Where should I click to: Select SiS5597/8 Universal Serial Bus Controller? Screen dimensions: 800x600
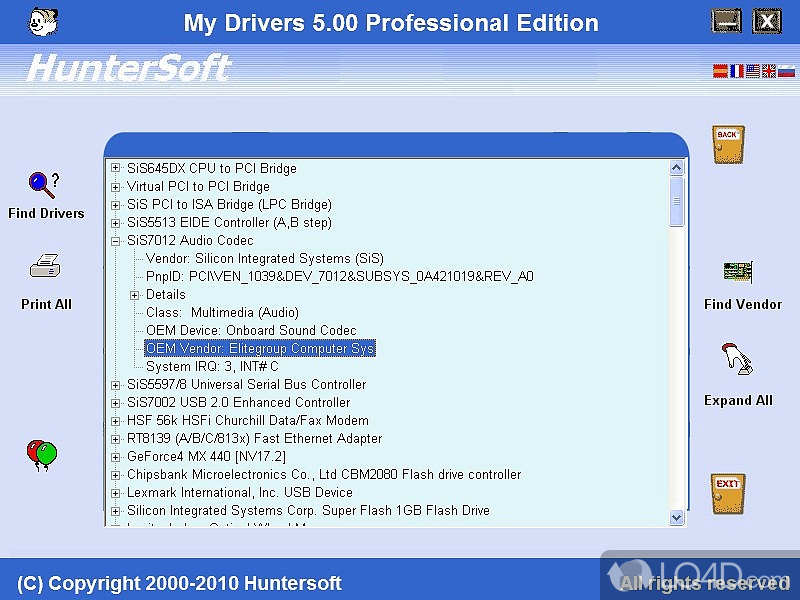pos(246,384)
